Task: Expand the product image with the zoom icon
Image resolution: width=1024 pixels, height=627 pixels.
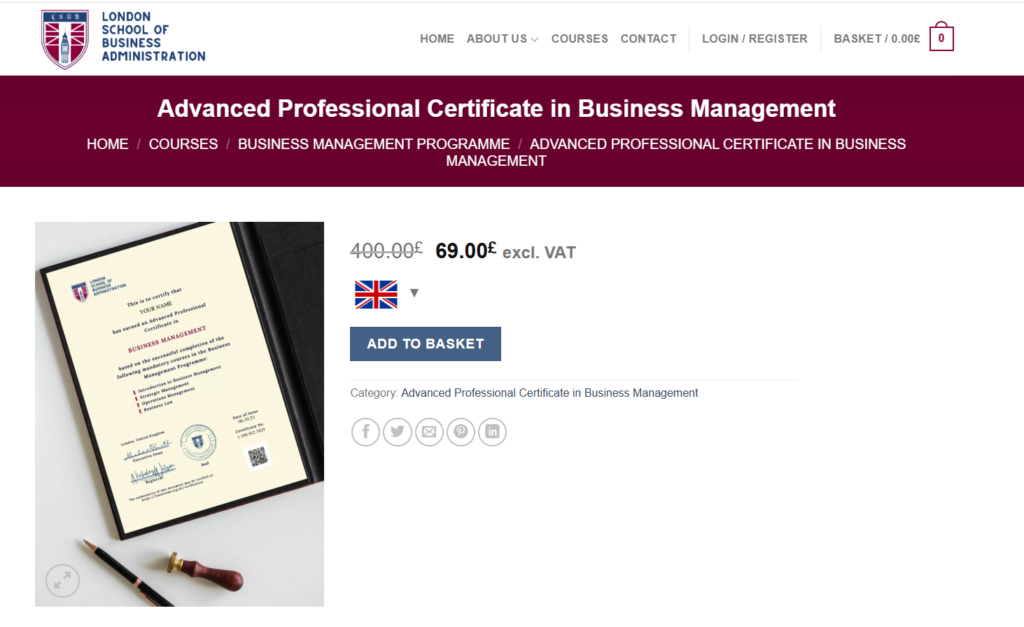Action: pyautogui.click(x=62, y=580)
